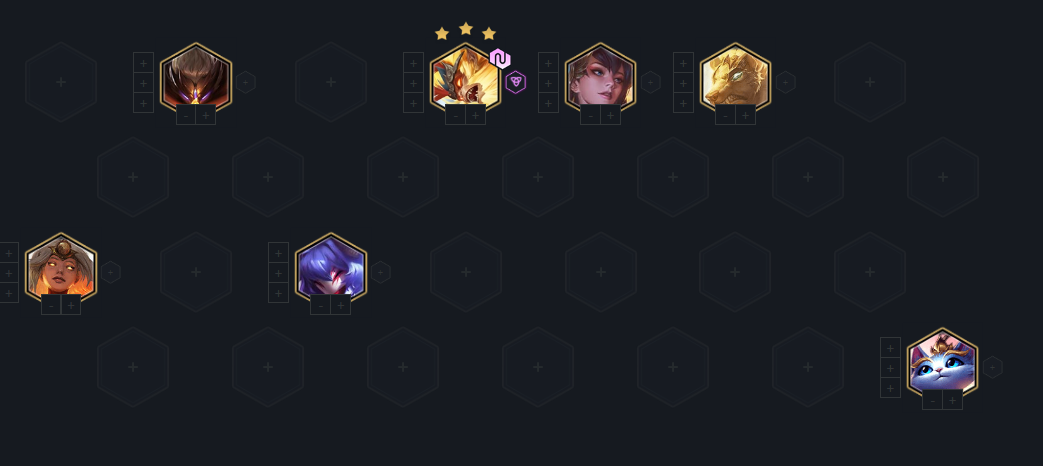Select the brown rock golem champion portrait

[x=196, y=78]
